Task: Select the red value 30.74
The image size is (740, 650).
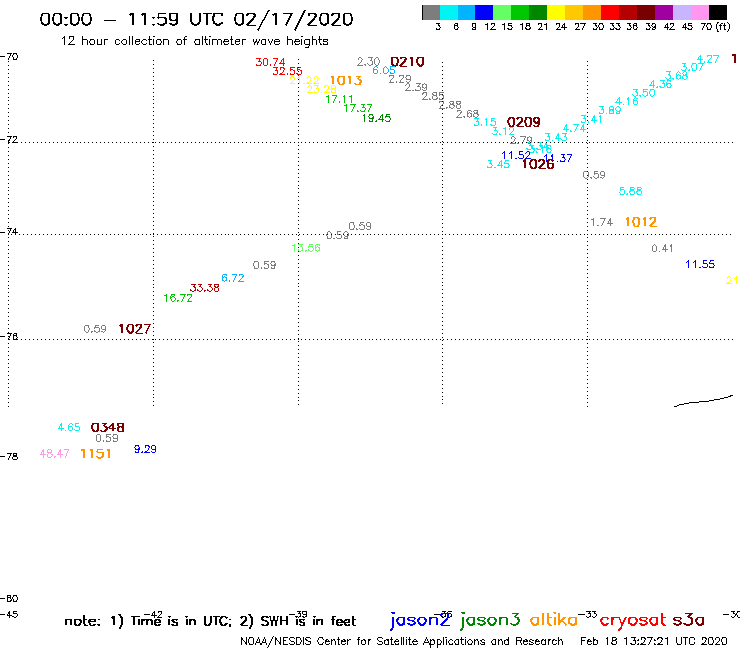Action: [x=270, y=62]
